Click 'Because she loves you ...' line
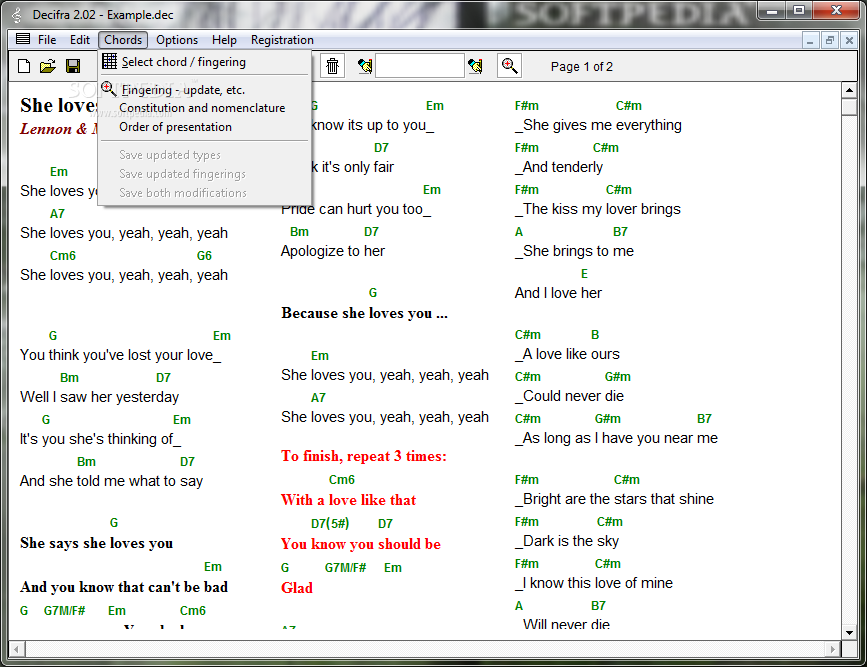This screenshot has width=867, height=667. [x=364, y=313]
